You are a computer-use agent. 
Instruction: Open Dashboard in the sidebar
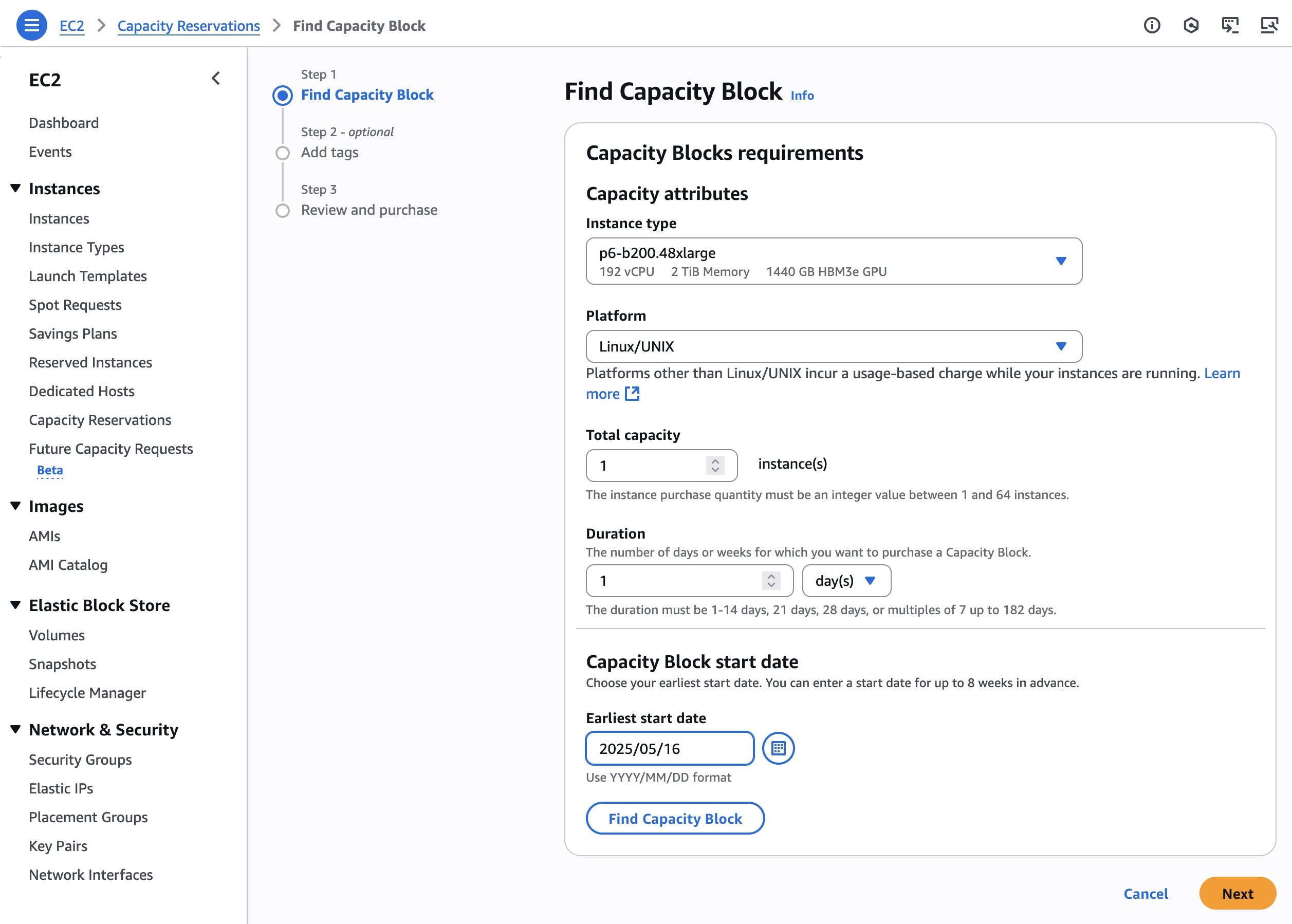point(64,123)
